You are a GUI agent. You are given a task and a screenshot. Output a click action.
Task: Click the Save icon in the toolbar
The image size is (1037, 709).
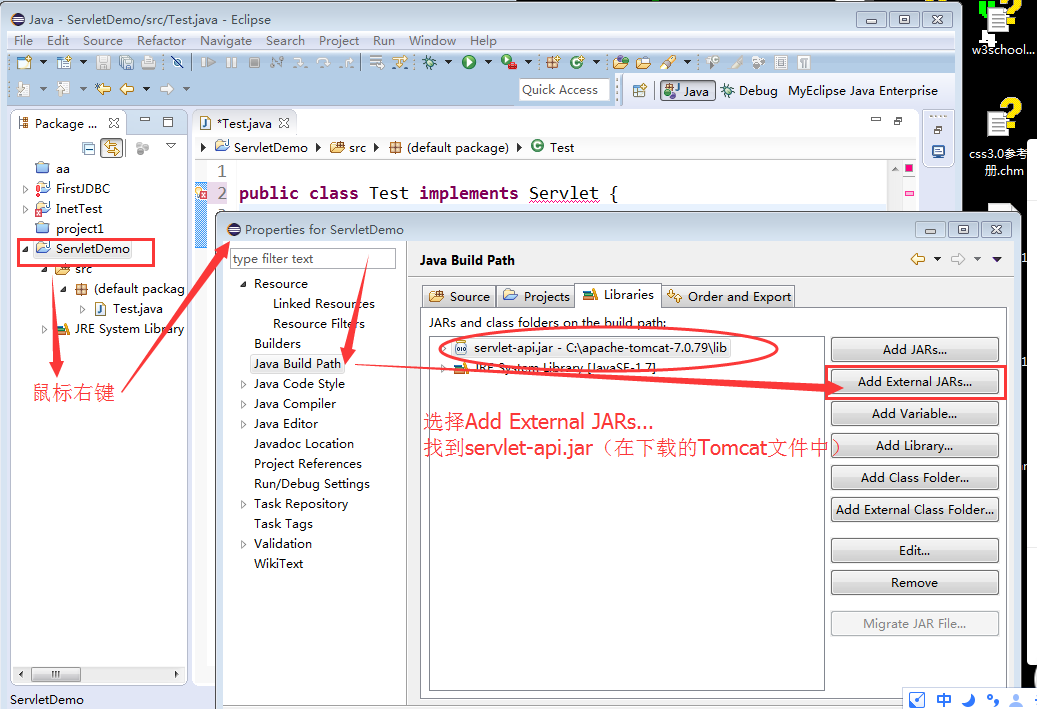tap(103, 63)
